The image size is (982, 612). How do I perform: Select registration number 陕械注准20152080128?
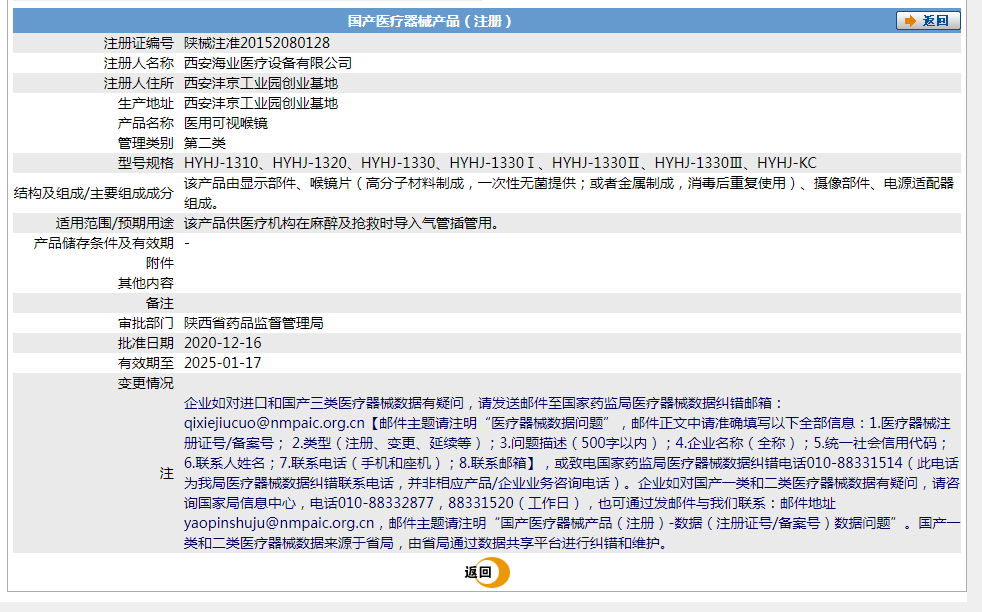pos(257,43)
